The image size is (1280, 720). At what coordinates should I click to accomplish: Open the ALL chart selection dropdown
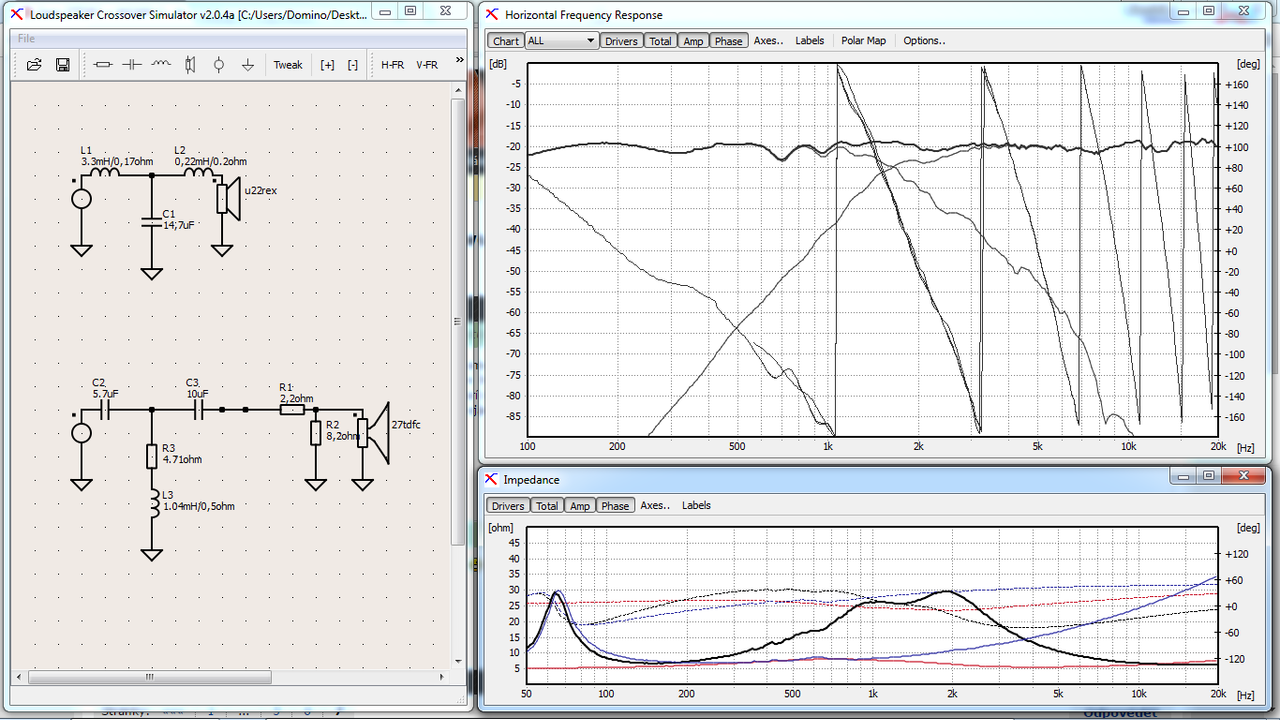click(561, 41)
